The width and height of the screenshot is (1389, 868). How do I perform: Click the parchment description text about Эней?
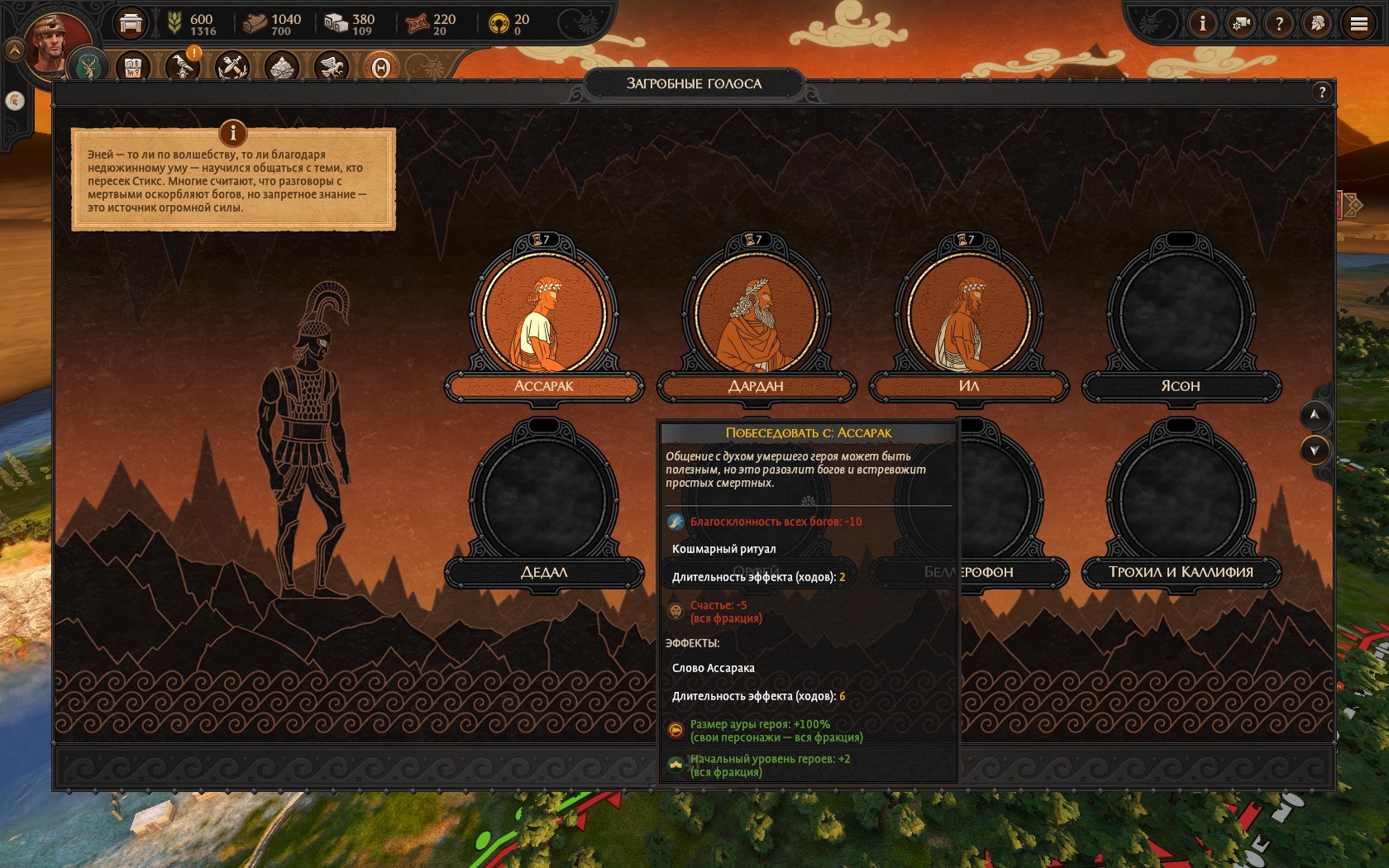(227, 181)
